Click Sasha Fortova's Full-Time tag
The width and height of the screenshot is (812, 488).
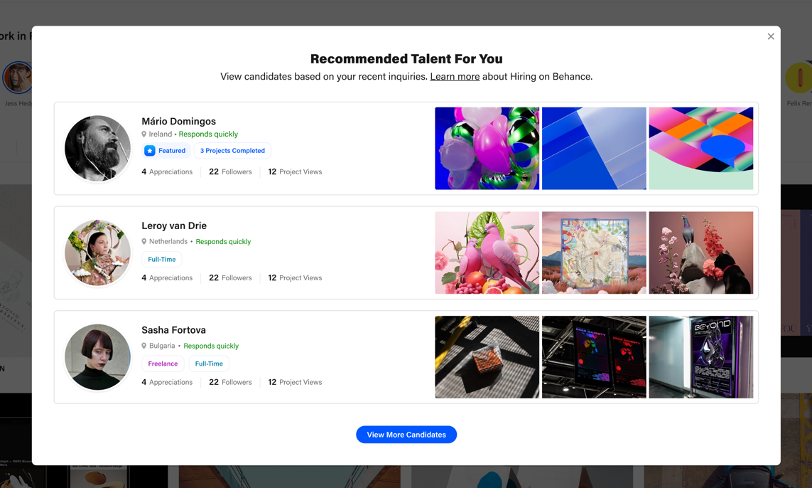click(209, 364)
